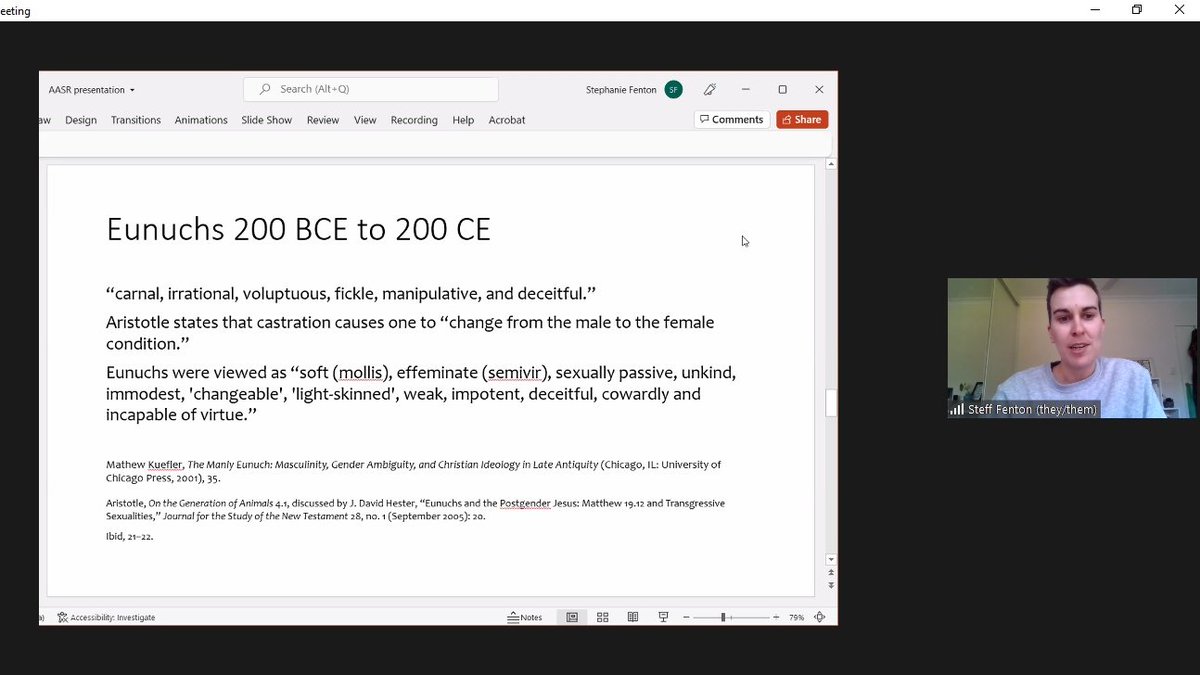Open the Animations tab

point(201,120)
